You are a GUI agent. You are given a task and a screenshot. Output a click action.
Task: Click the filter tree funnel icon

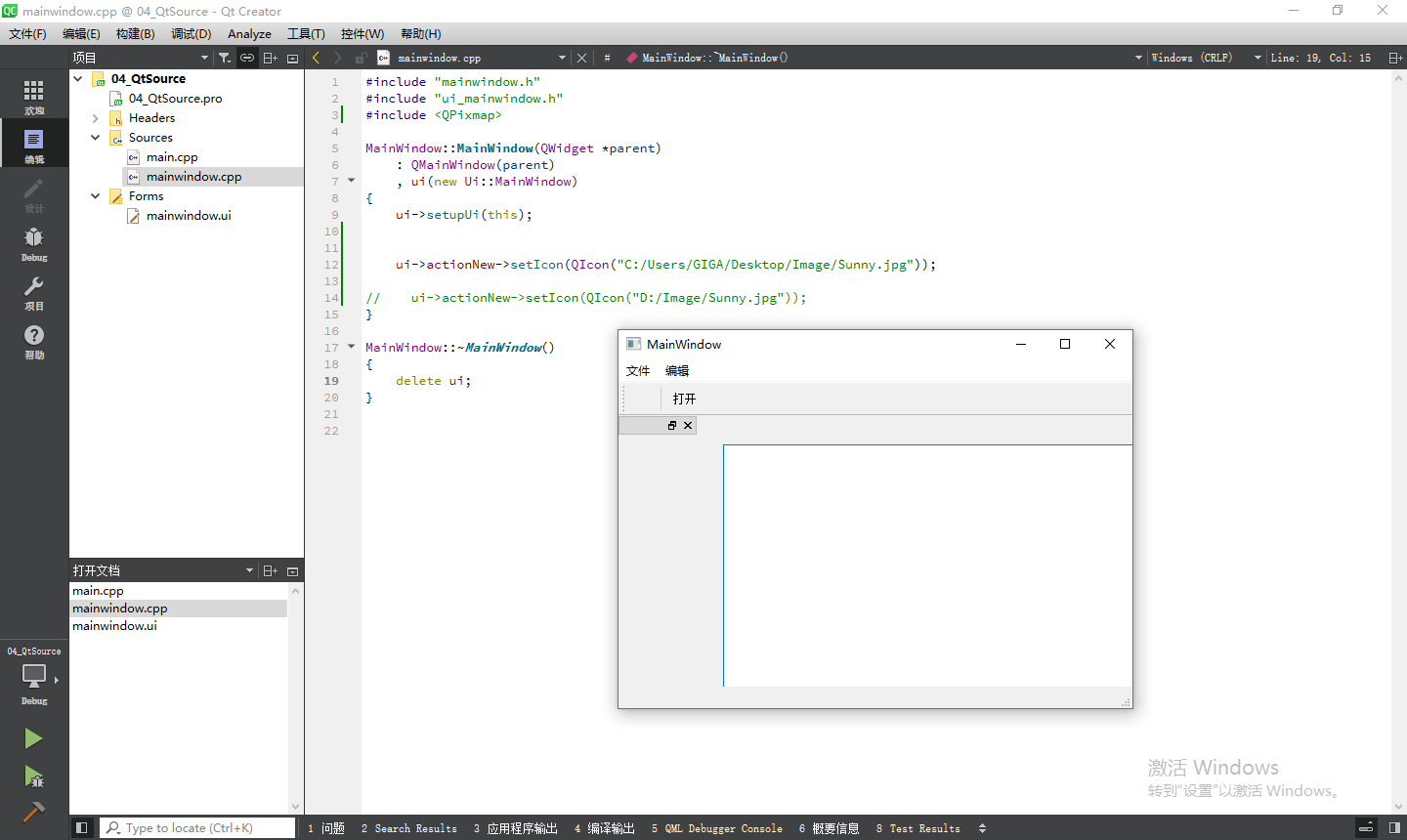point(225,58)
